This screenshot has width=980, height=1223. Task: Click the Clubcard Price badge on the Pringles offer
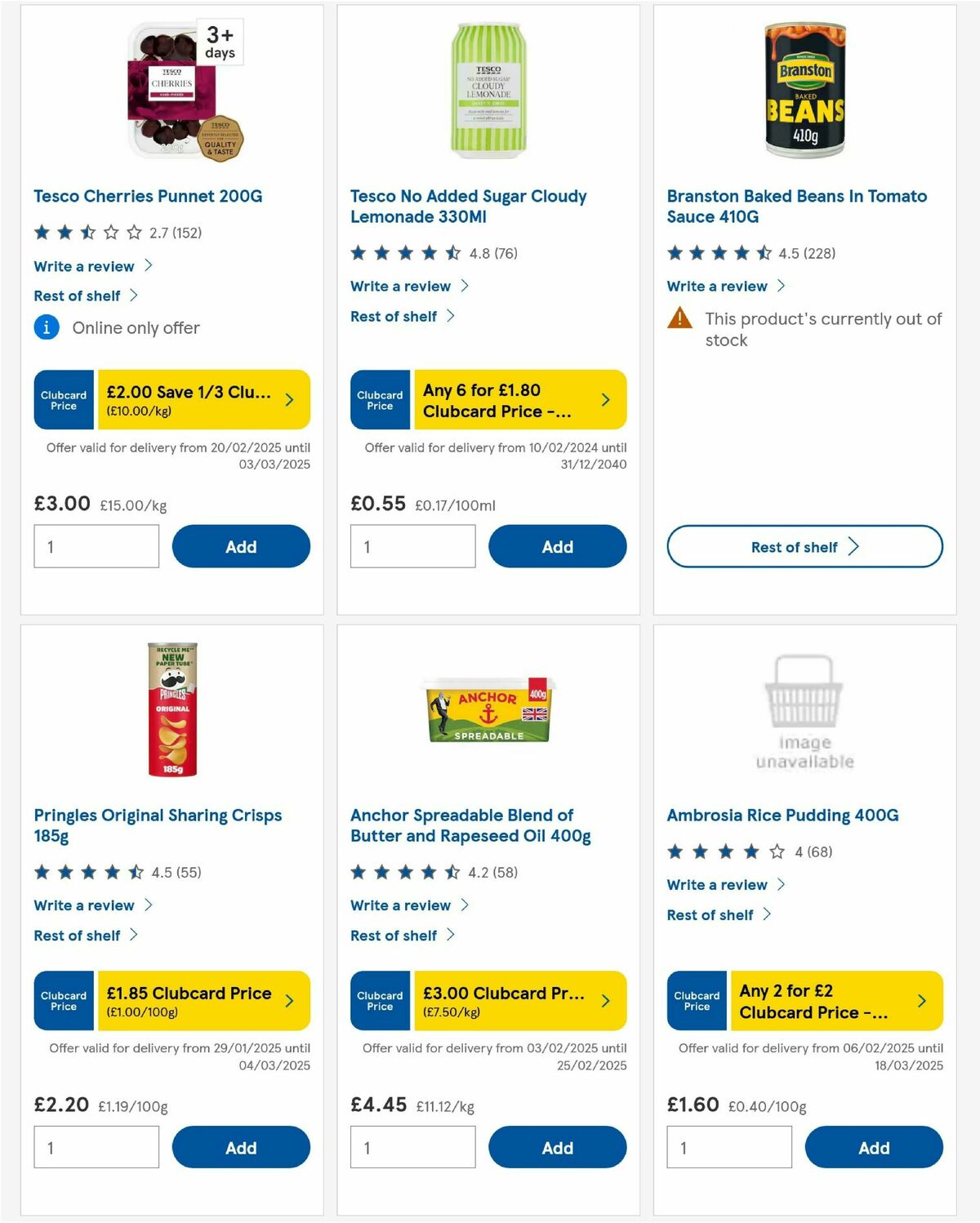click(64, 1000)
